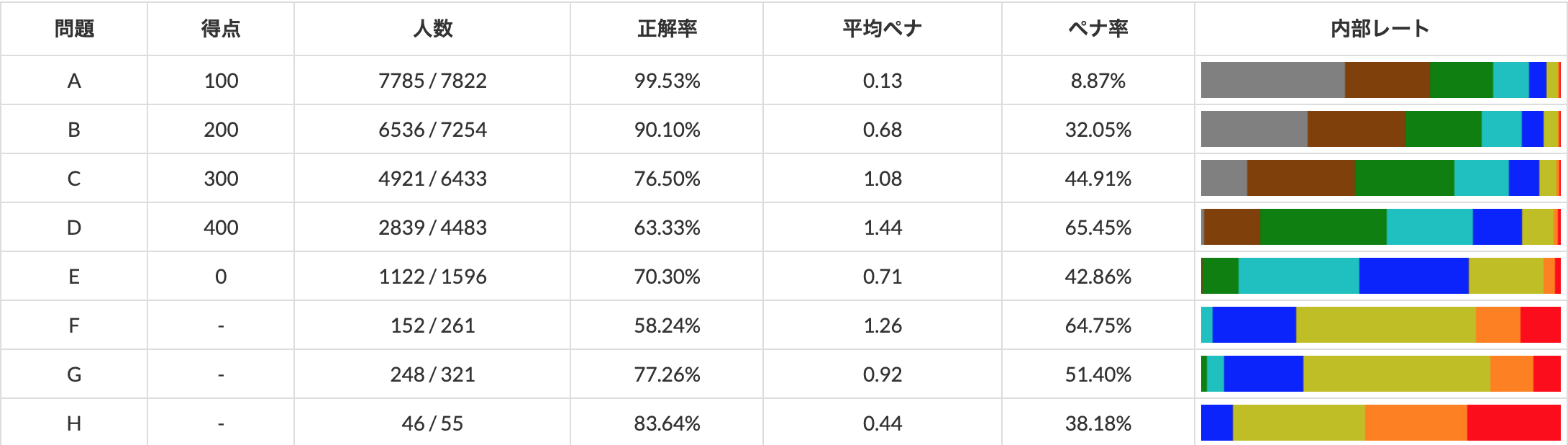Image resolution: width=1568 pixels, height=445 pixels.
Task: Select the 平均ペナ column header
Action: (883, 28)
